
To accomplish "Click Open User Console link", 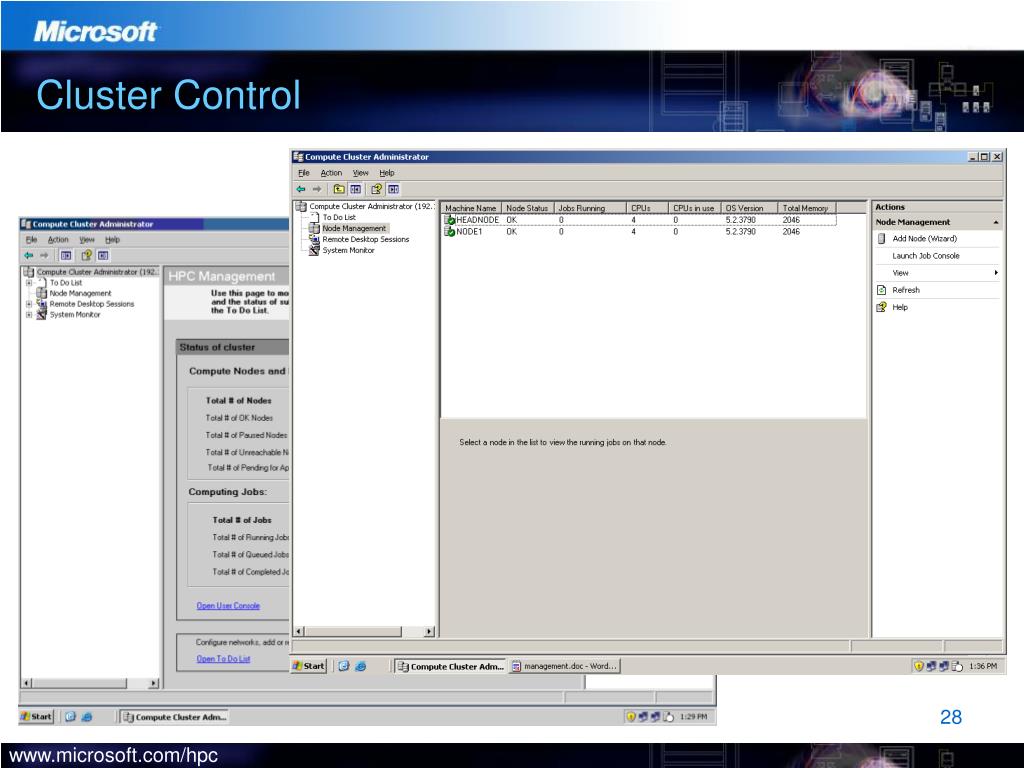I will [228, 606].
